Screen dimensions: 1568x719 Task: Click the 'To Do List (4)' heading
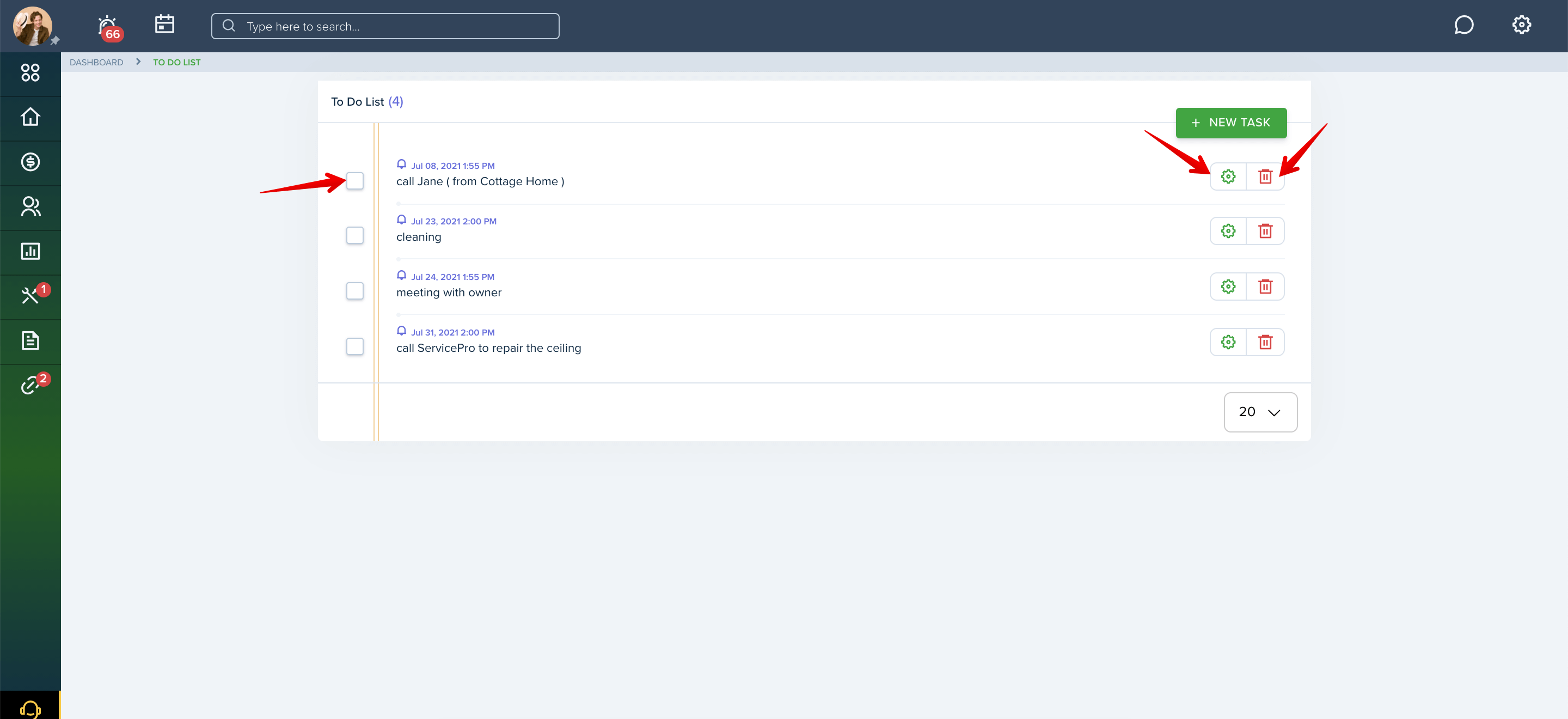(367, 102)
